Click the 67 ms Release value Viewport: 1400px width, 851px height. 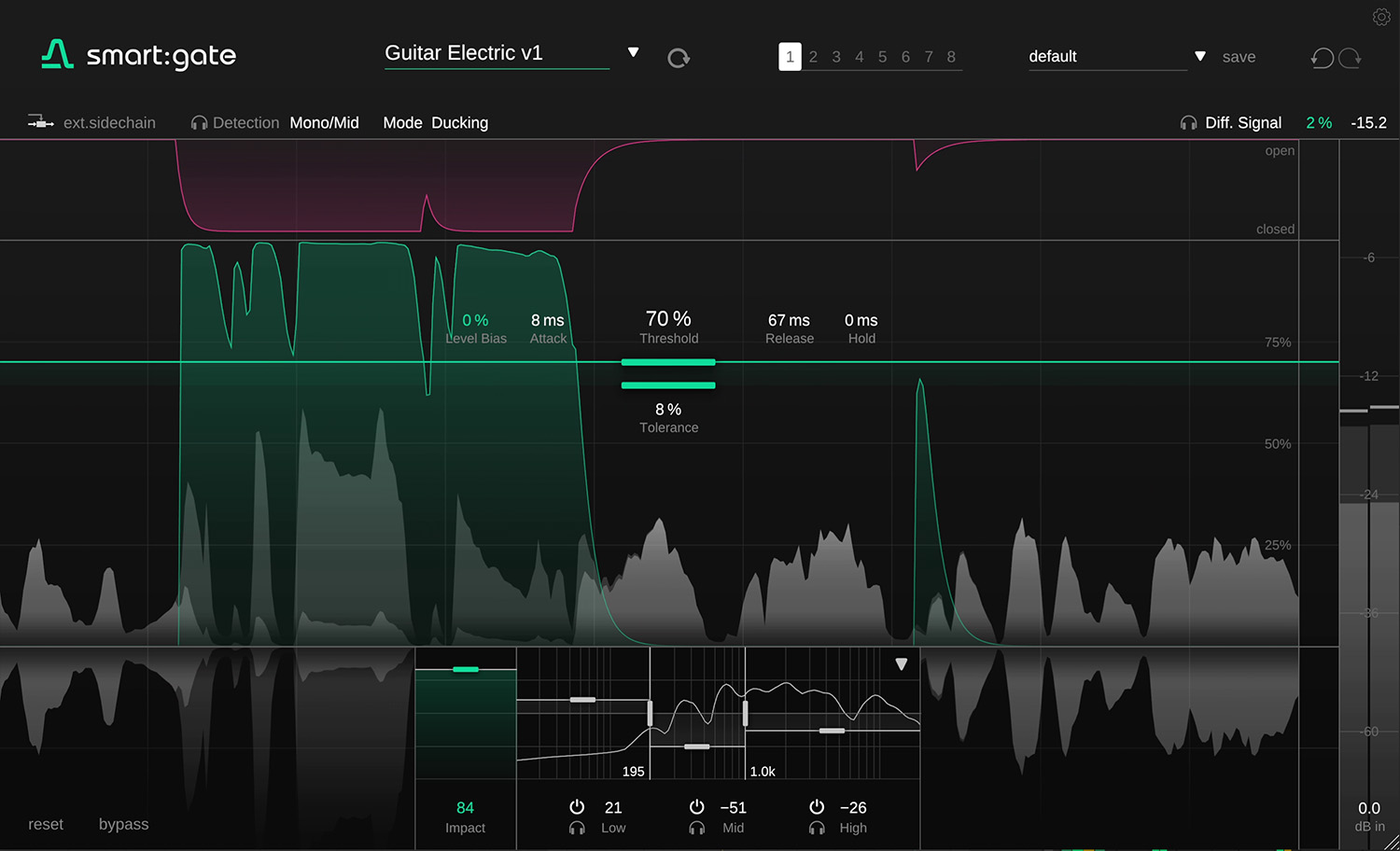(x=790, y=320)
